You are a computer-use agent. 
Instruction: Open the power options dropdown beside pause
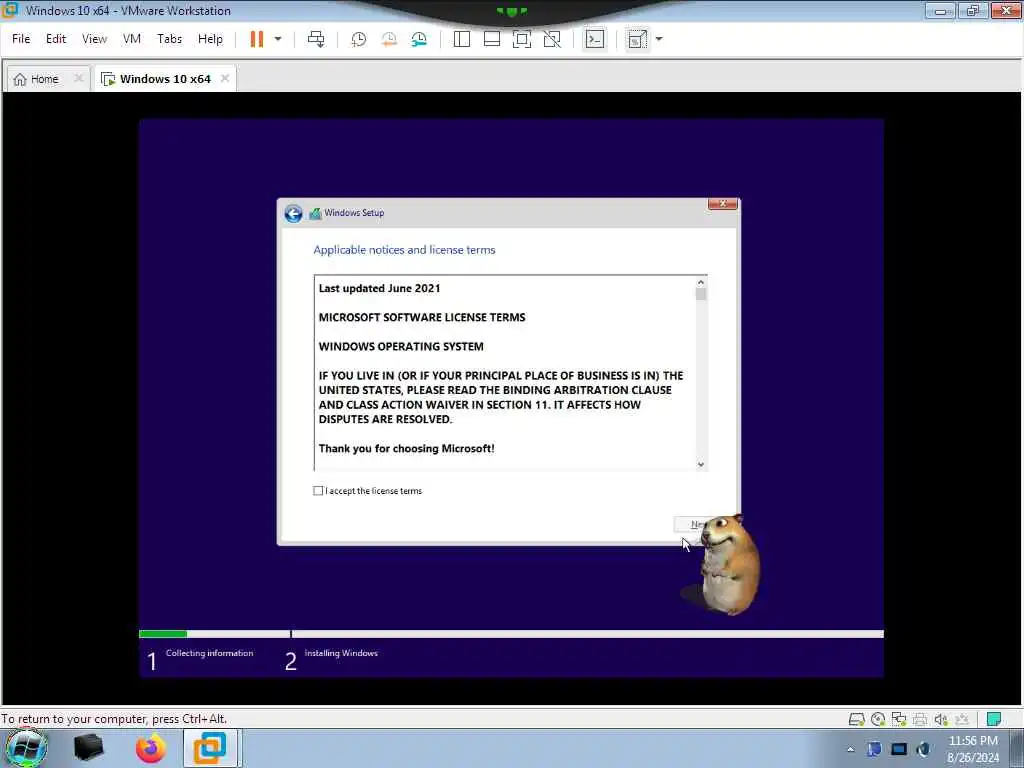click(278, 39)
